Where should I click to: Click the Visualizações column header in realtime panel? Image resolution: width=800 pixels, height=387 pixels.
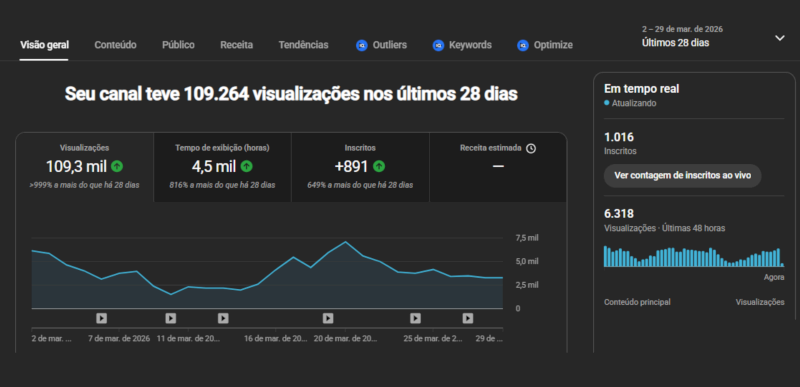coord(760,302)
